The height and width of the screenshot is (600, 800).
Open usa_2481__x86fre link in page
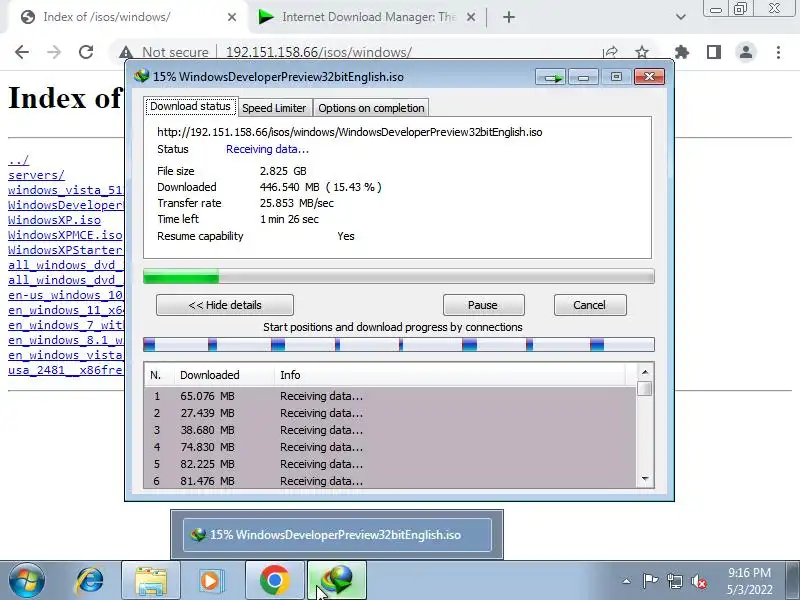pos(65,370)
